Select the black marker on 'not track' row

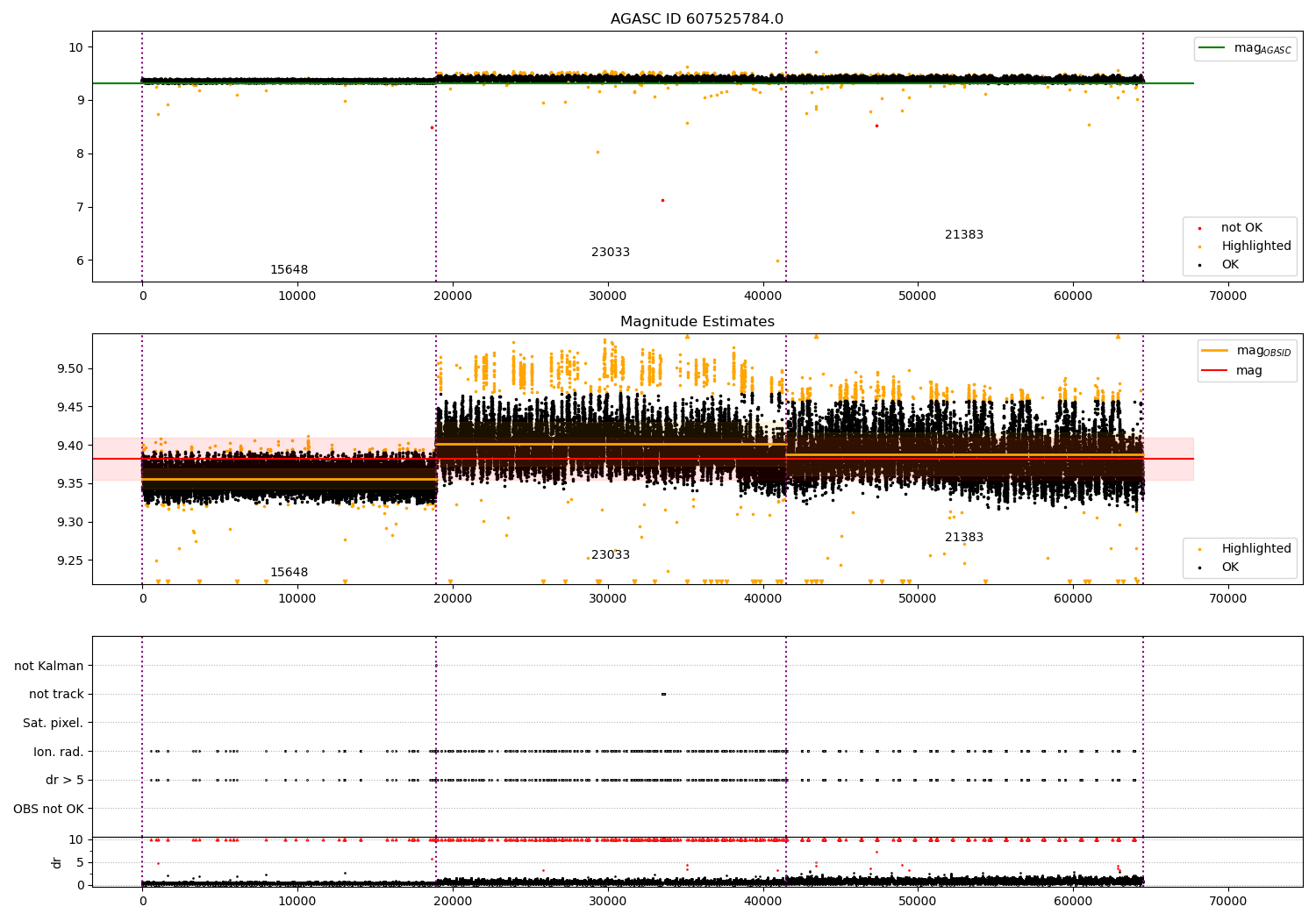coord(663,695)
